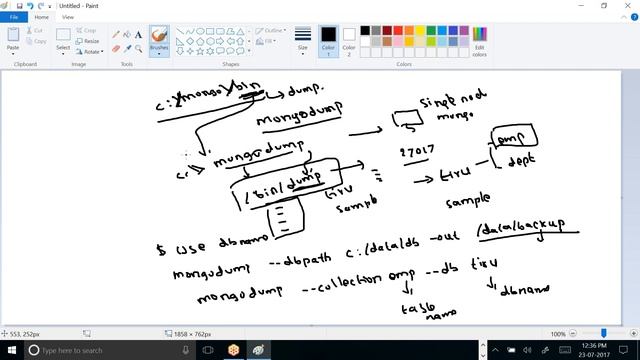
Task: Open the File menu
Action: (x=14, y=17)
